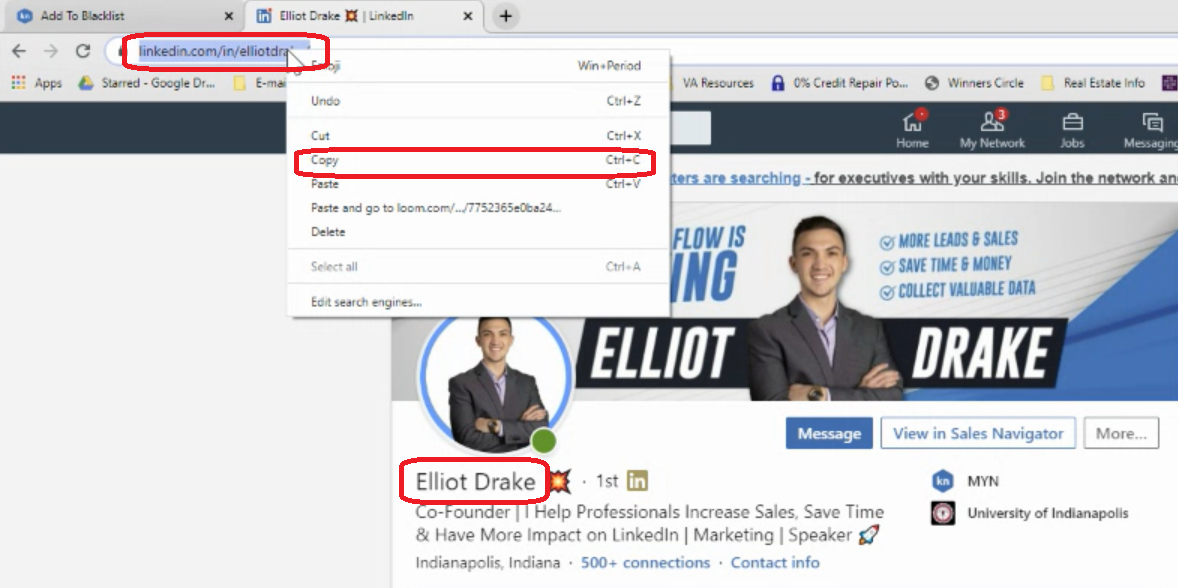Open a new tab with the plus button

pyautogui.click(x=506, y=16)
